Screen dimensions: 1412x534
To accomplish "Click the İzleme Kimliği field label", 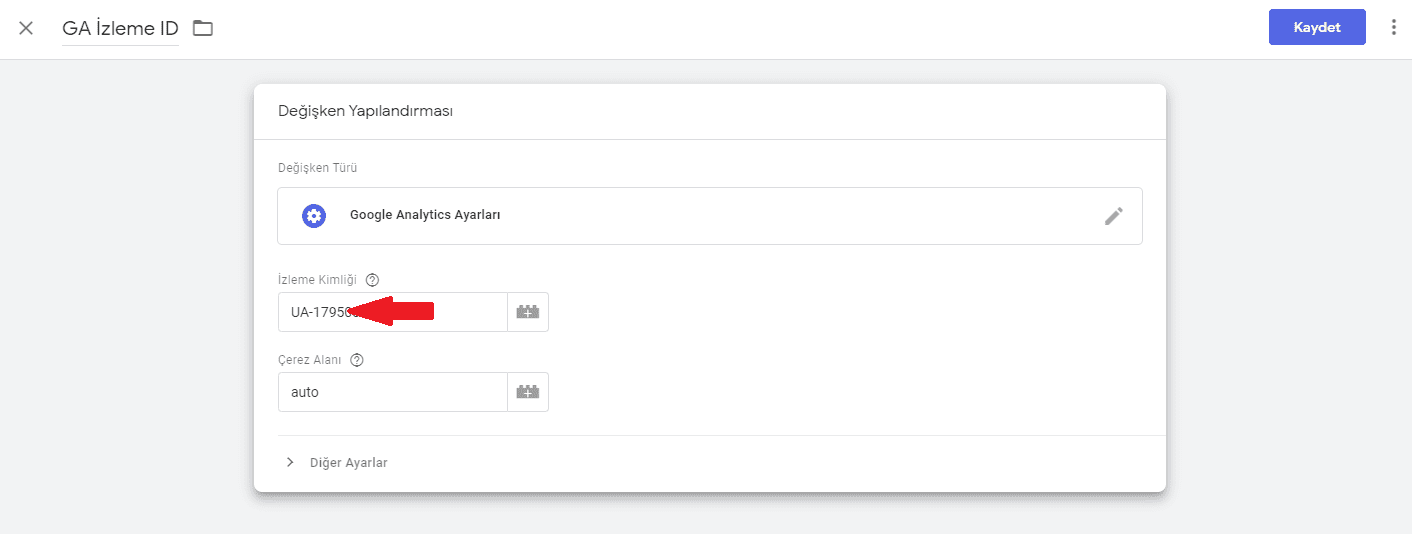I will tap(317, 280).
